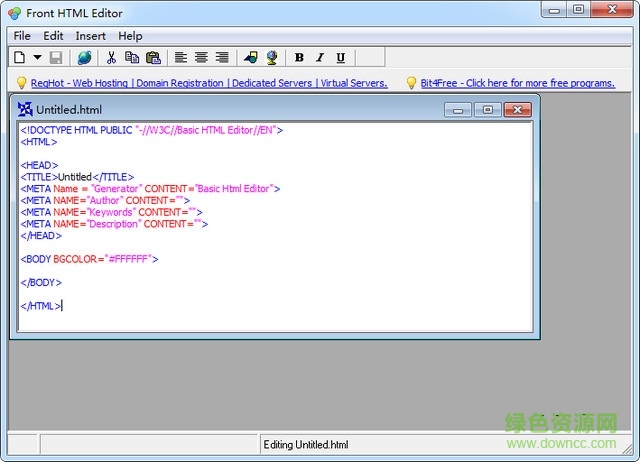Center text using toolbar align icon

coord(201,58)
